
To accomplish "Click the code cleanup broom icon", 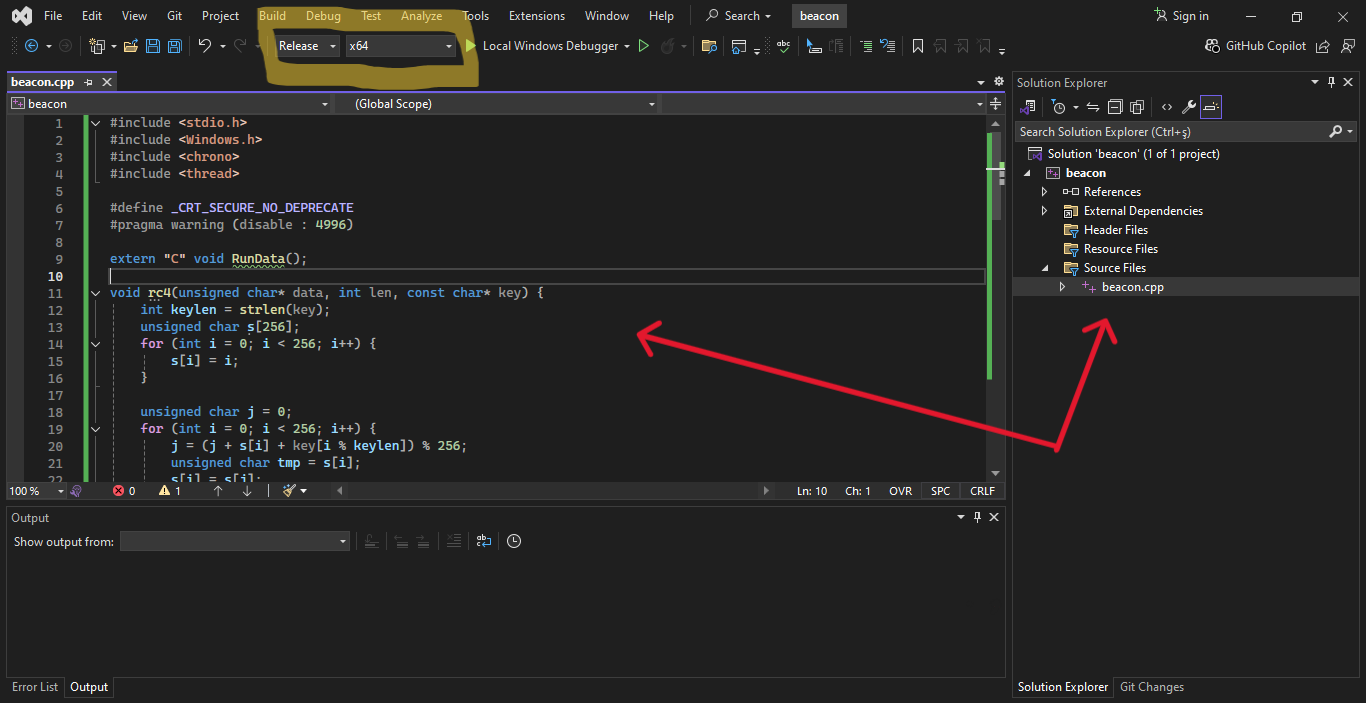I will pos(290,491).
